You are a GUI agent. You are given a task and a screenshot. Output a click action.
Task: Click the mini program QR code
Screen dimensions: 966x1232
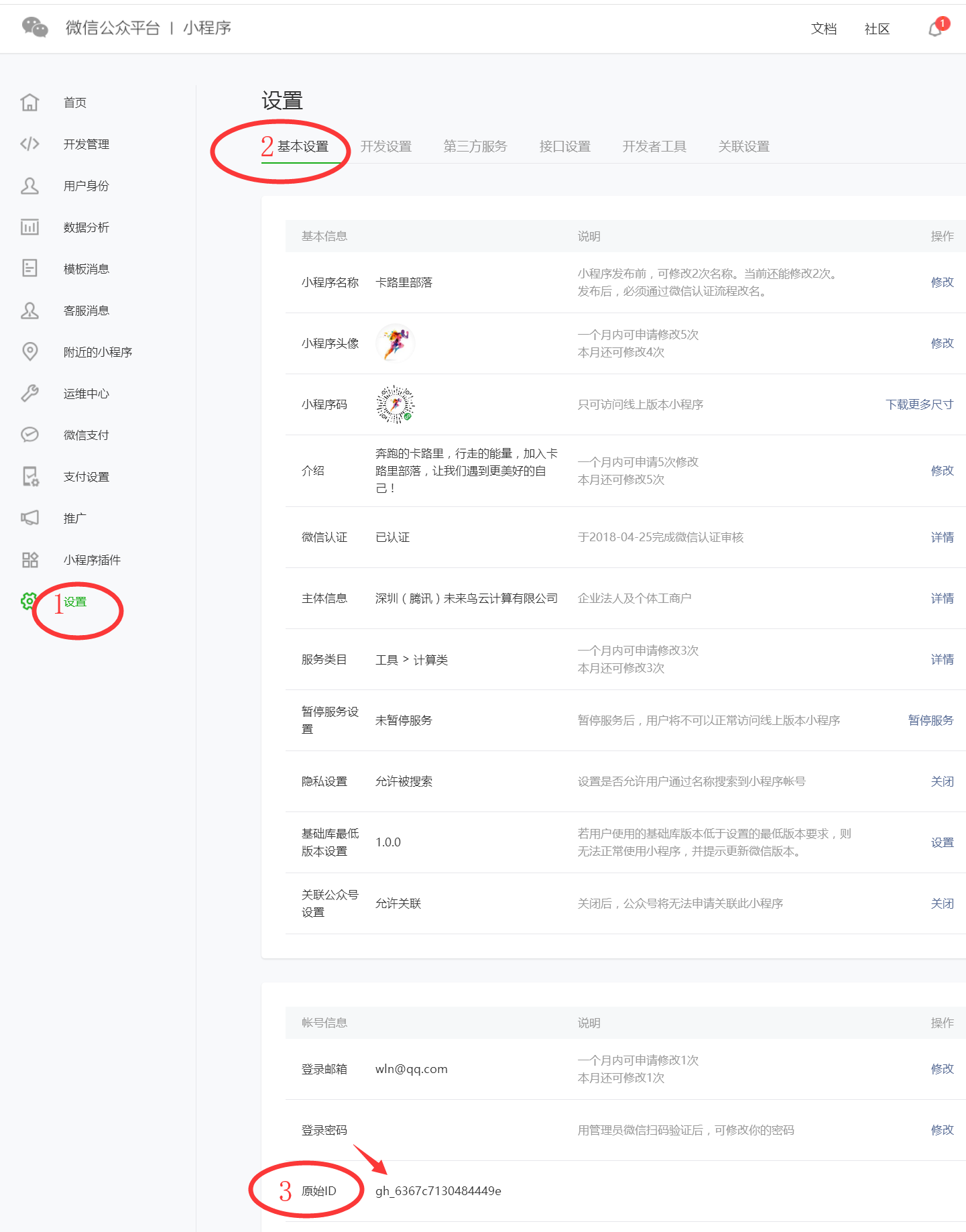click(x=396, y=404)
